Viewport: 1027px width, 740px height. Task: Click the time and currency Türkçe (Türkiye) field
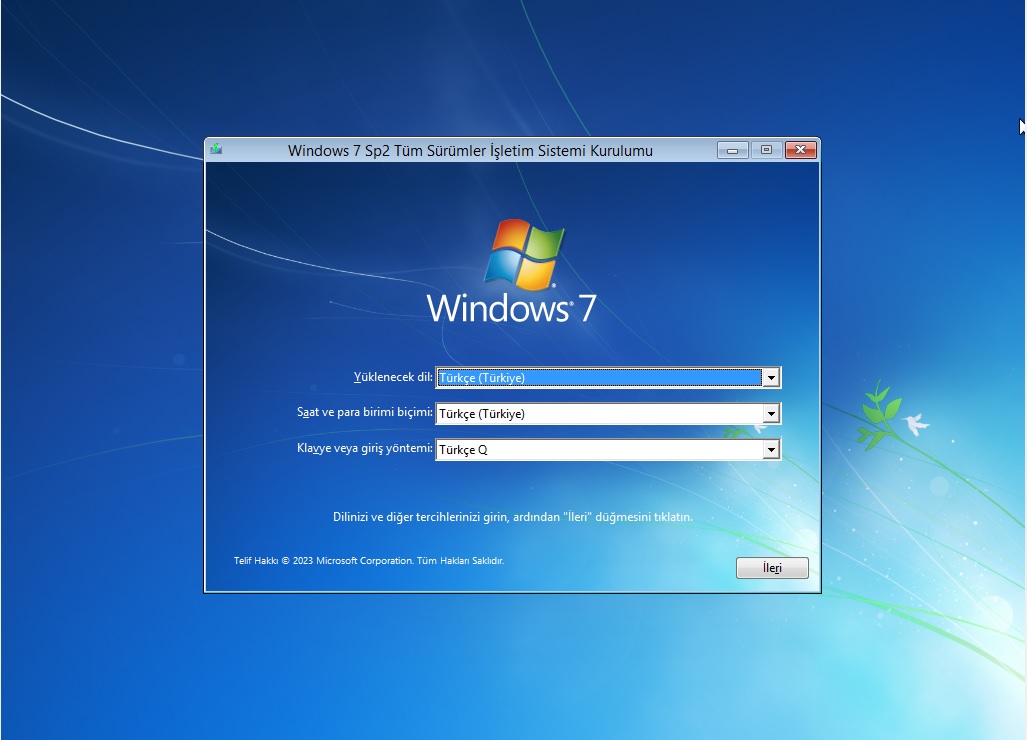(598, 414)
